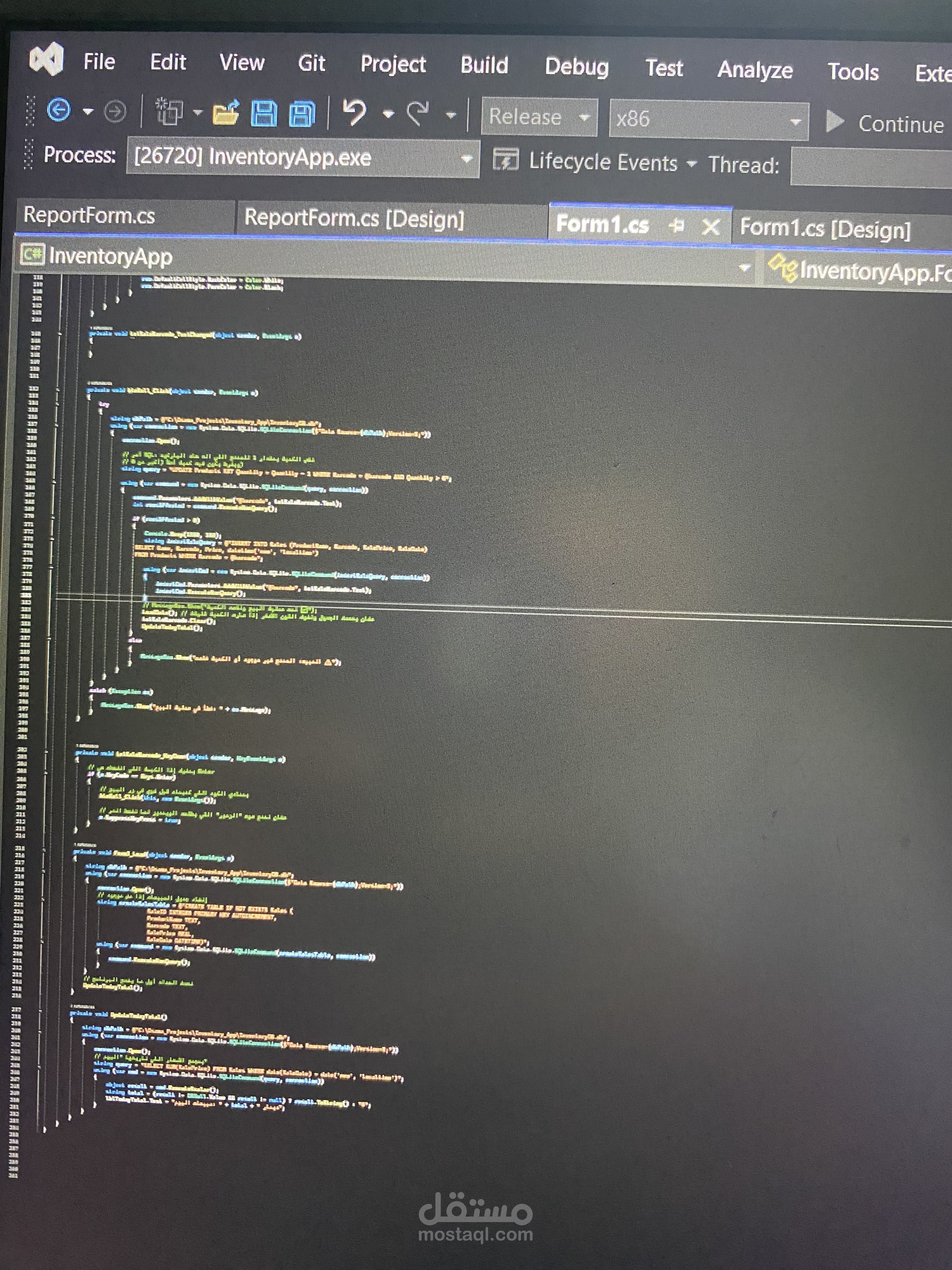Click the Open File folder icon
Image resolution: width=952 pixels, height=1270 pixels.
point(225,113)
